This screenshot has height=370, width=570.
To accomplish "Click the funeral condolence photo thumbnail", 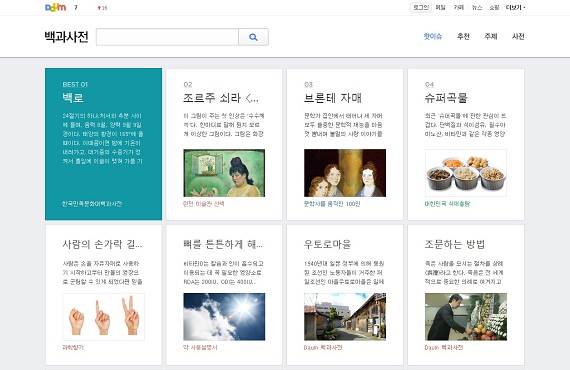I will click(466, 317).
